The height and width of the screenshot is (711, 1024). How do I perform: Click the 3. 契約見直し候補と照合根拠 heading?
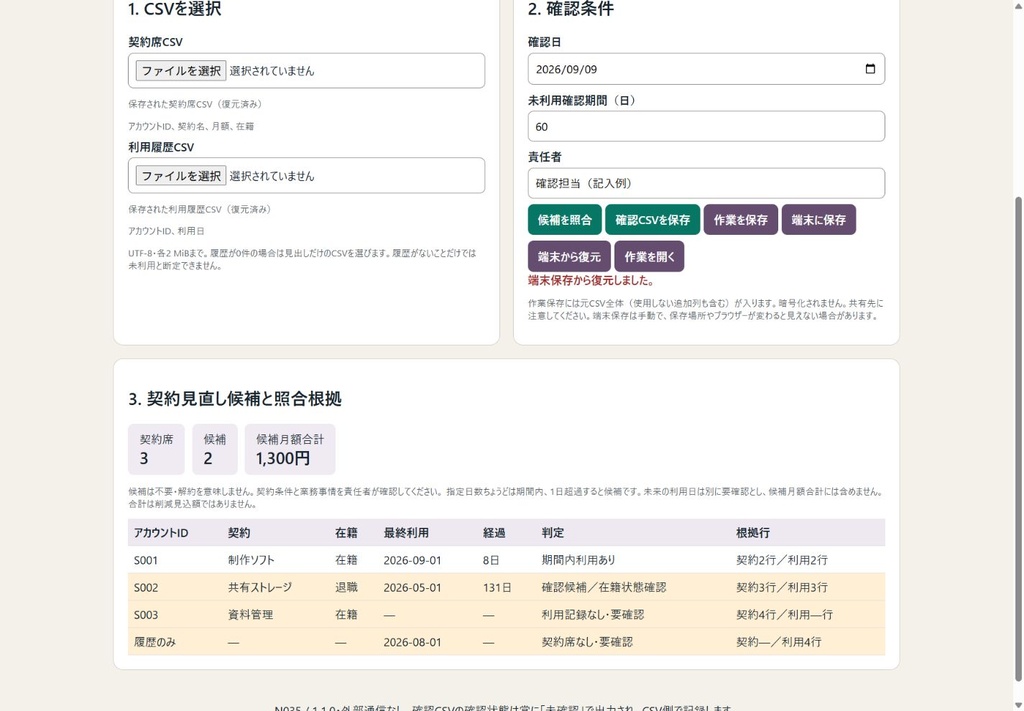point(234,399)
